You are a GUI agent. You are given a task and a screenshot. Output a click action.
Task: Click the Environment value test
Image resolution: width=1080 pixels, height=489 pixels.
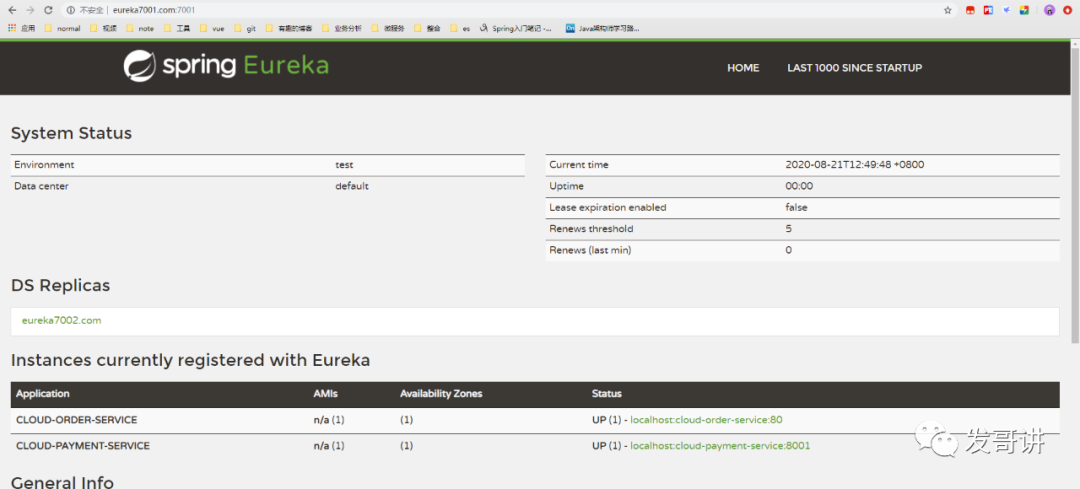(344, 165)
